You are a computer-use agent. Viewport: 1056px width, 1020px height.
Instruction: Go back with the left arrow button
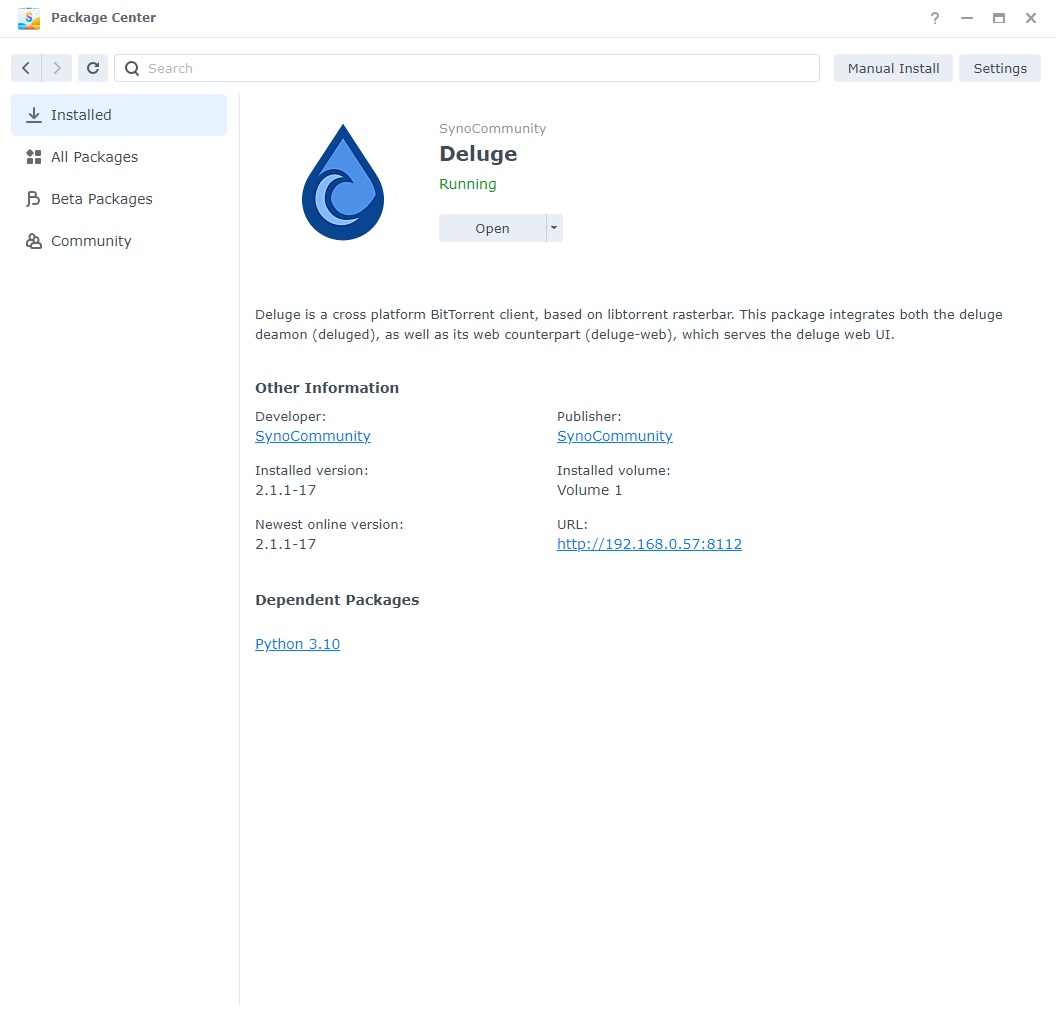click(x=26, y=68)
